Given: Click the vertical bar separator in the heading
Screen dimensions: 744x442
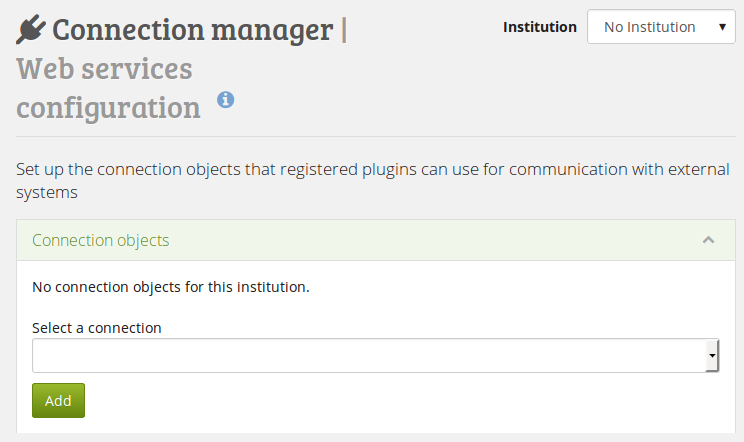Looking at the screenshot, I should 344,30.
